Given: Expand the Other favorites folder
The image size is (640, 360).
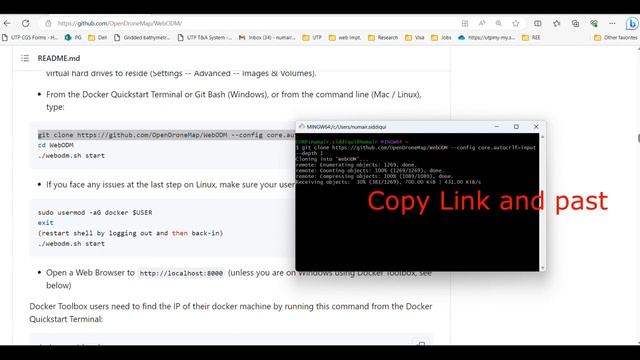Looking at the screenshot, I should coord(616,38).
